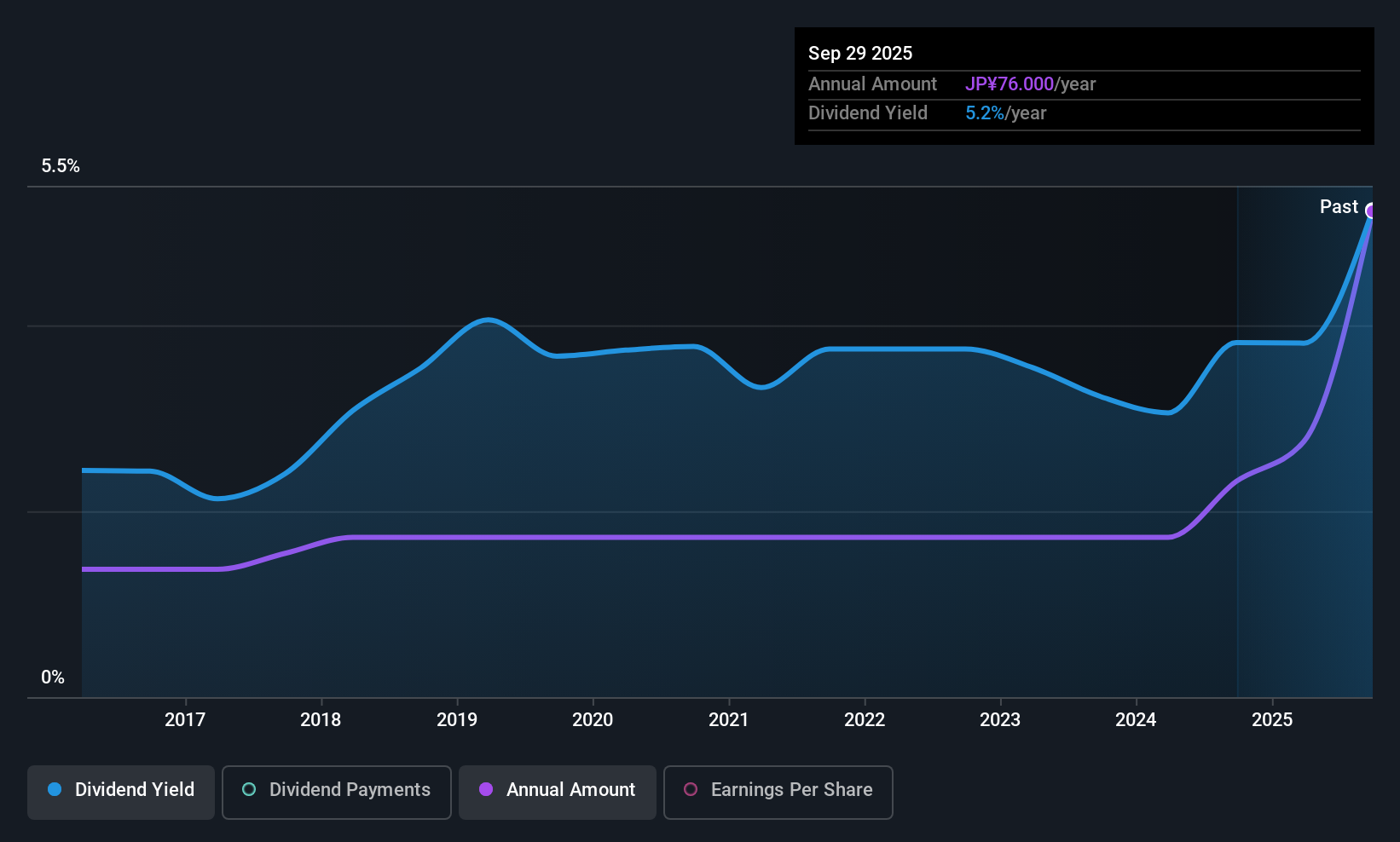Click the teal Dividend Payments circle icon

coord(248,790)
